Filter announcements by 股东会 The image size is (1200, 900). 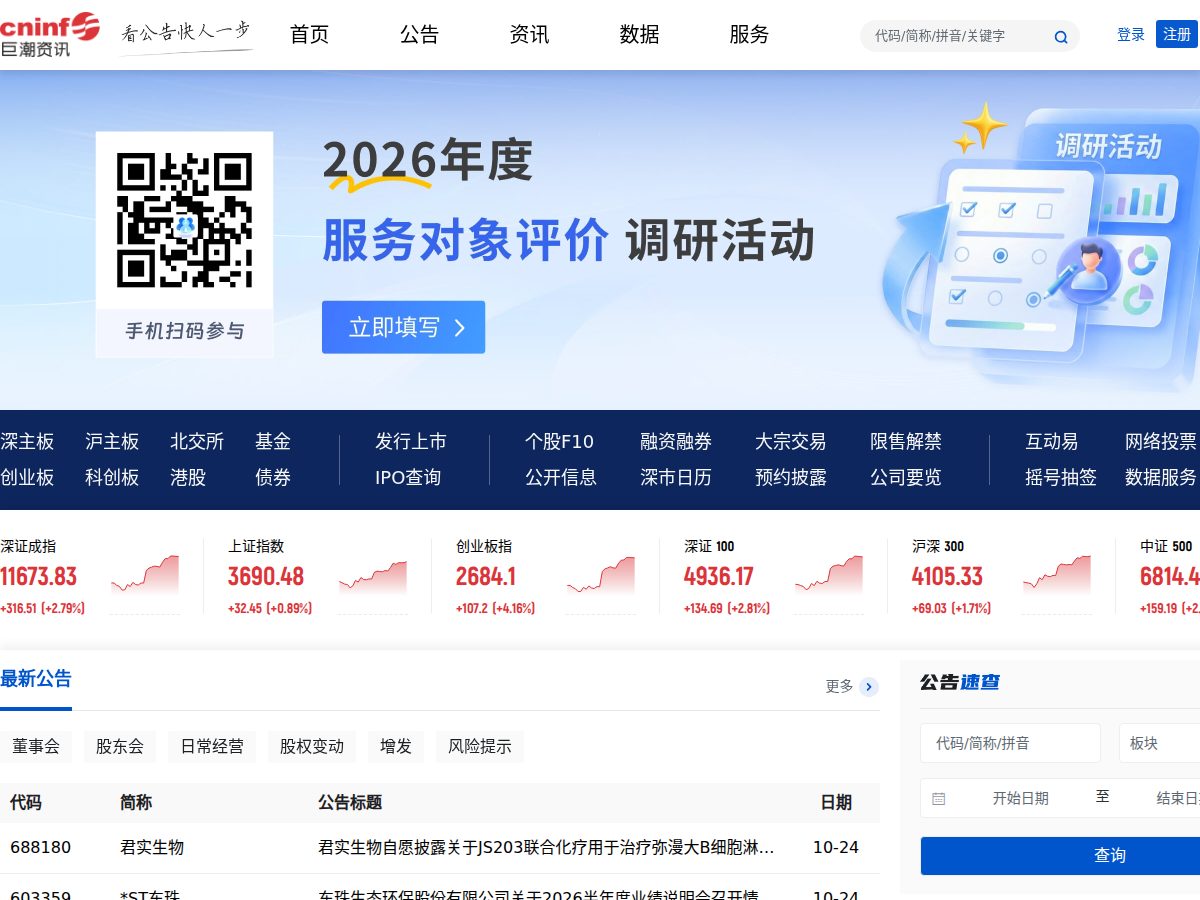click(120, 746)
